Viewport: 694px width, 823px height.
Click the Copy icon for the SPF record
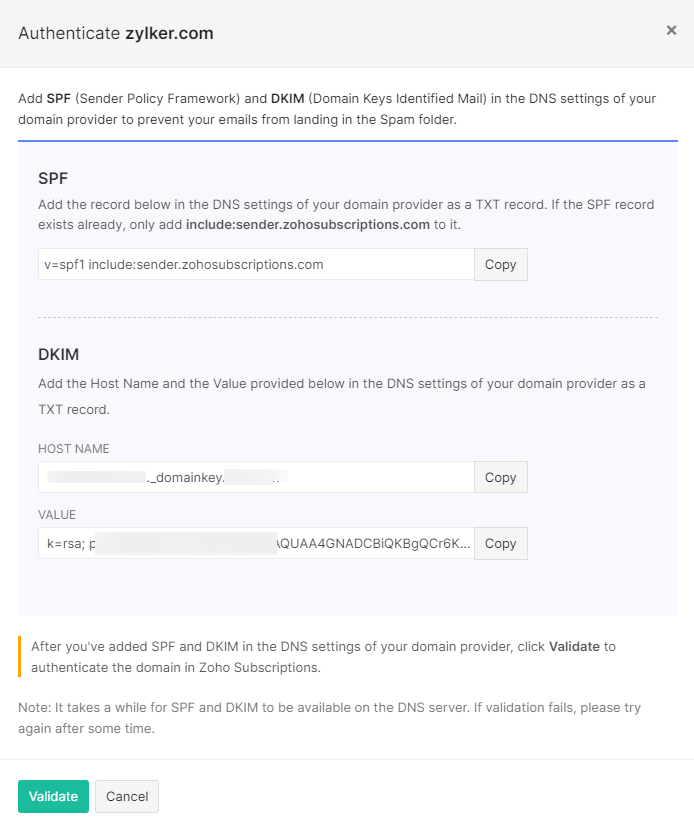(x=500, y=264)
